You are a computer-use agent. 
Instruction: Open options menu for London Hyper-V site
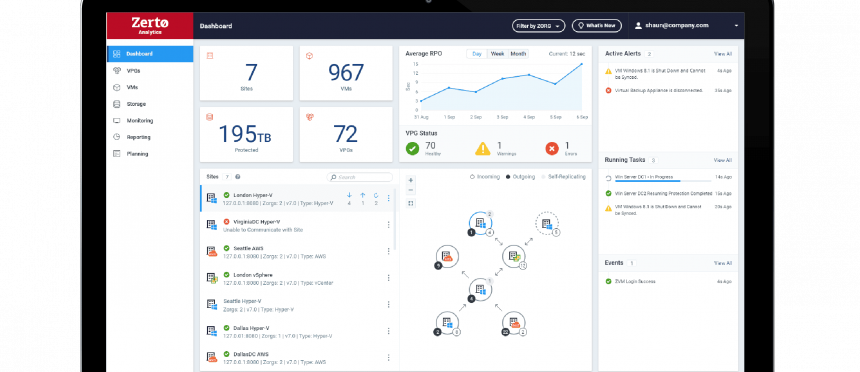coord(388,198)
